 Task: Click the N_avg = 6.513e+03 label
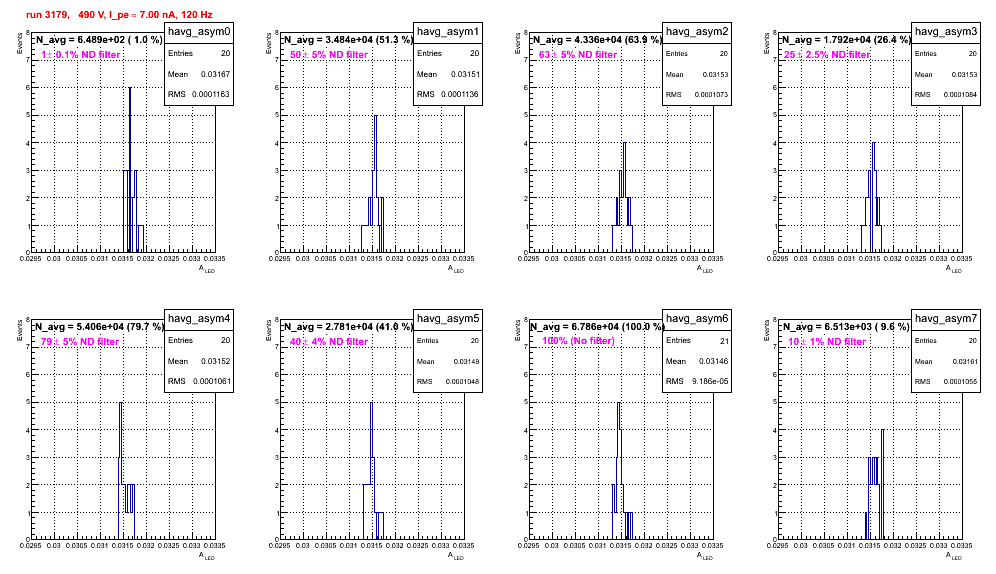[846, 326]
